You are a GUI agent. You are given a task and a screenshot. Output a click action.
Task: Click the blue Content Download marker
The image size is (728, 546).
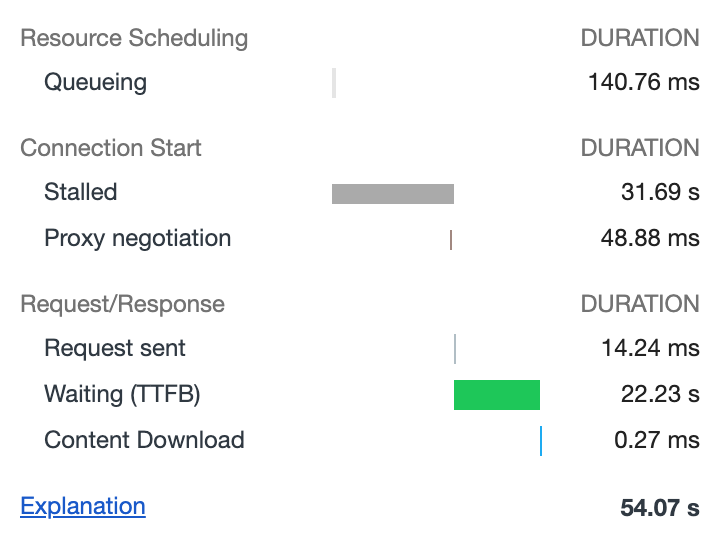(x=541, y=441)
